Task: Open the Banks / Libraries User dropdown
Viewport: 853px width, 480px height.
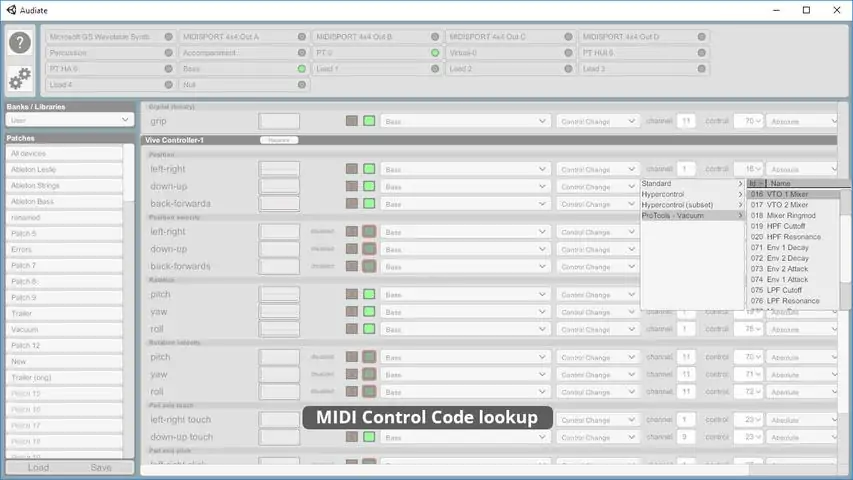Action: pos(69,120)
